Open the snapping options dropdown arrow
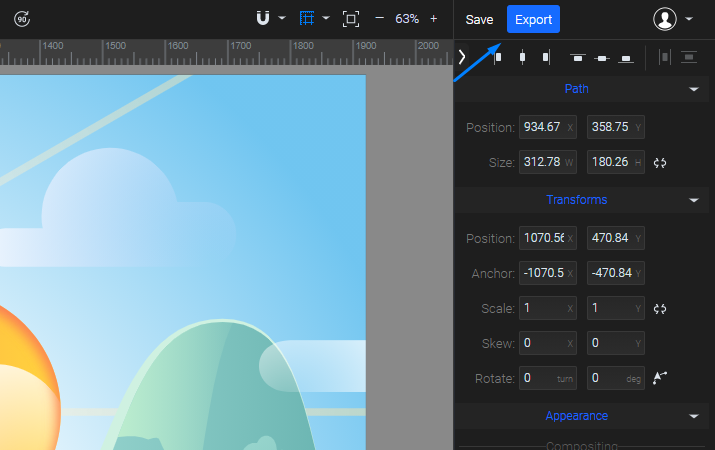The width and height of the screenshot is (715, 450). (282, 19)
